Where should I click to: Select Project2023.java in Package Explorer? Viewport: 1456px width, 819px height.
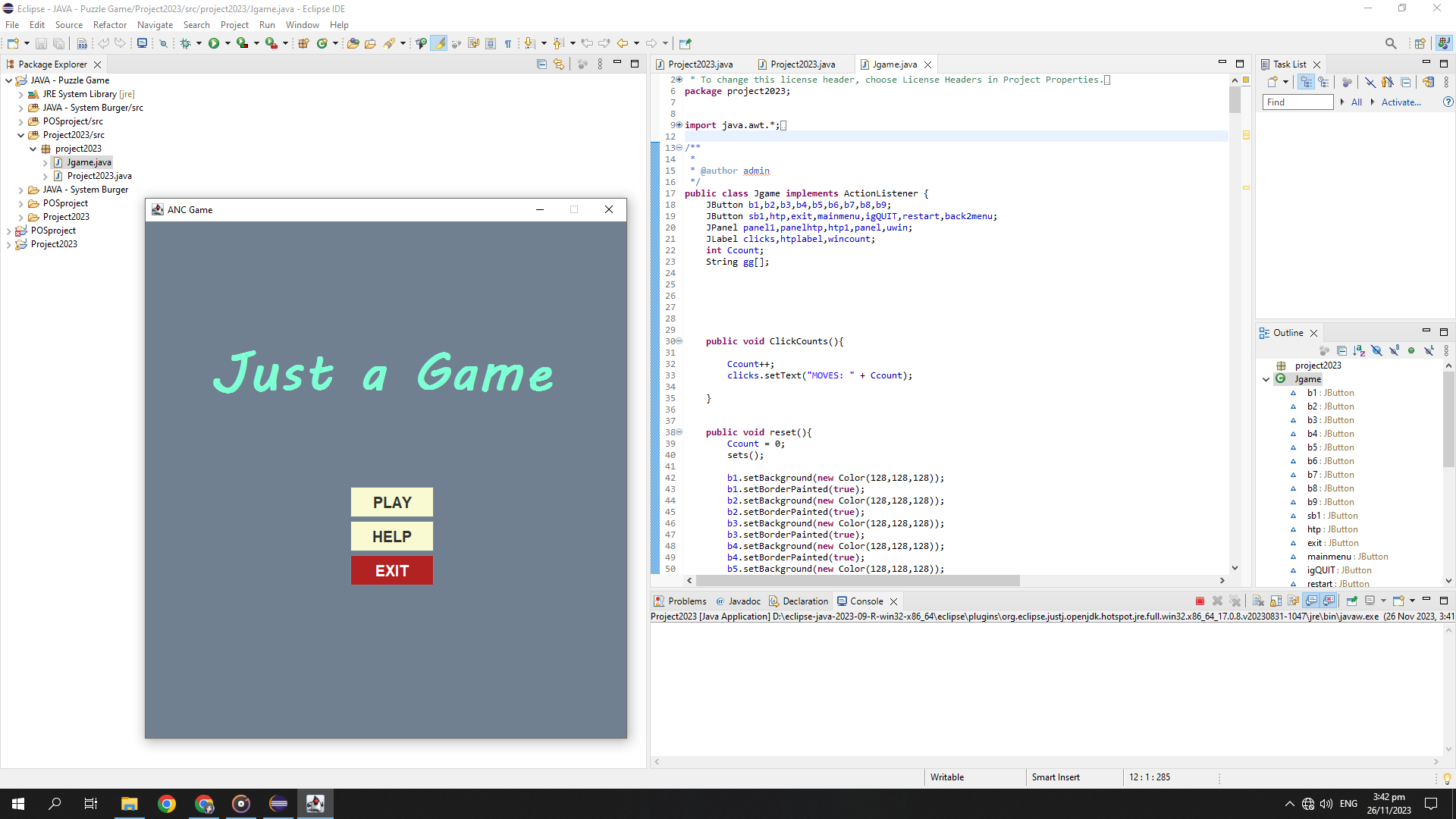click(99, 176)
